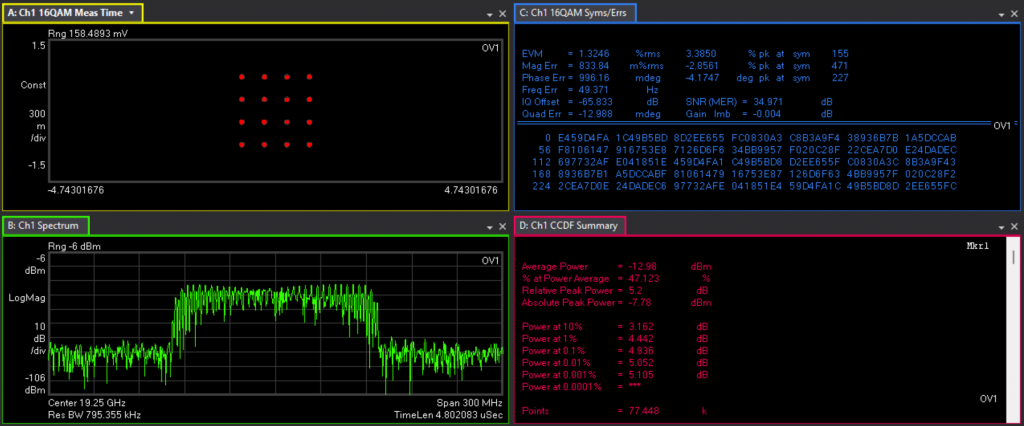Click the Center 19.25 GHz frequency label
This screenshot has width=1024, height=426.
[88, 401]
